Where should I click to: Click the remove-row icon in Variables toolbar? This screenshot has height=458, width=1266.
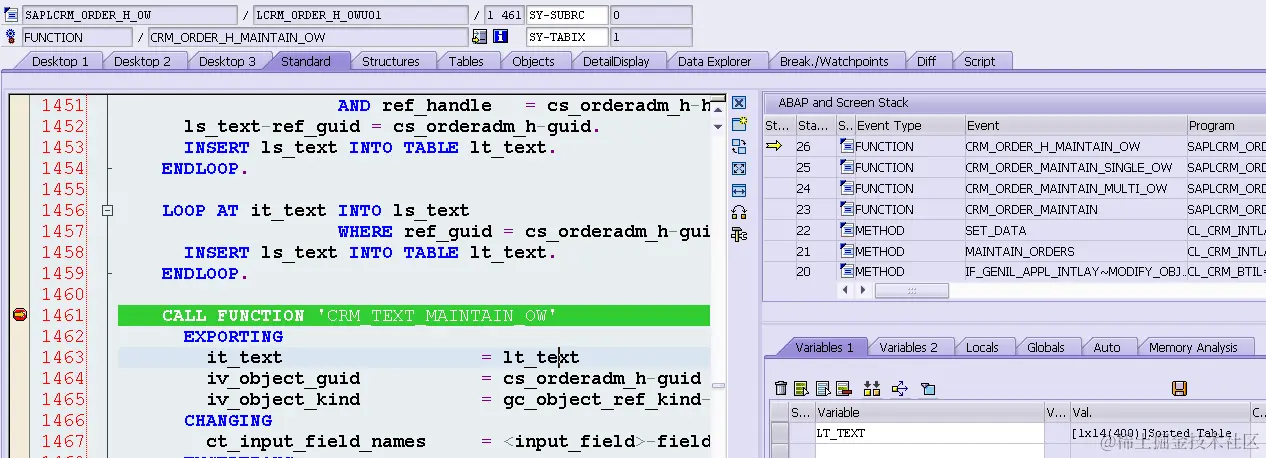click(x=843, y=388)
